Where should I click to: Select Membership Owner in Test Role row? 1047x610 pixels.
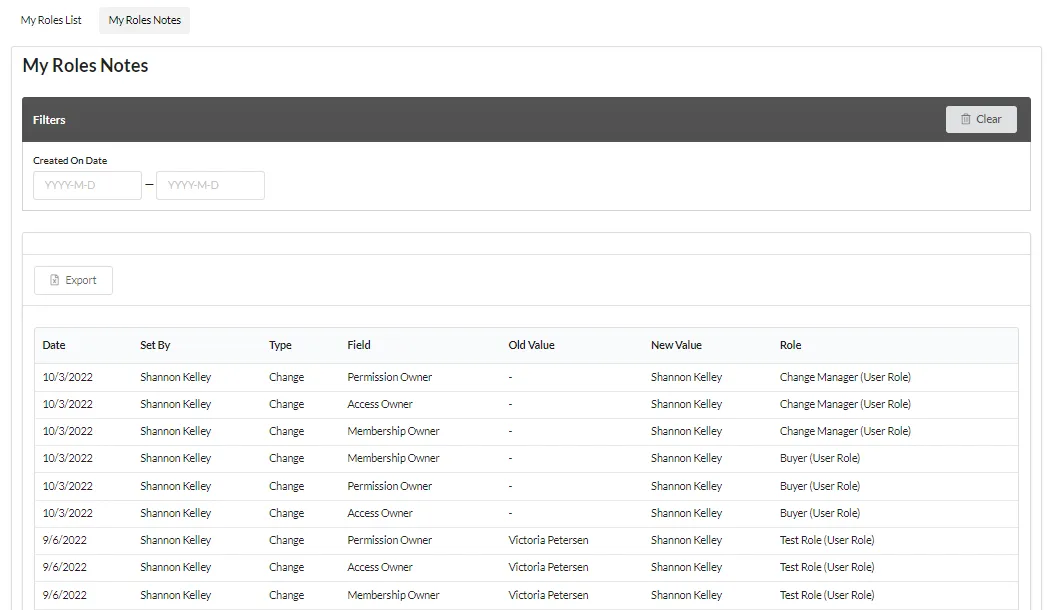click(393, 595)
